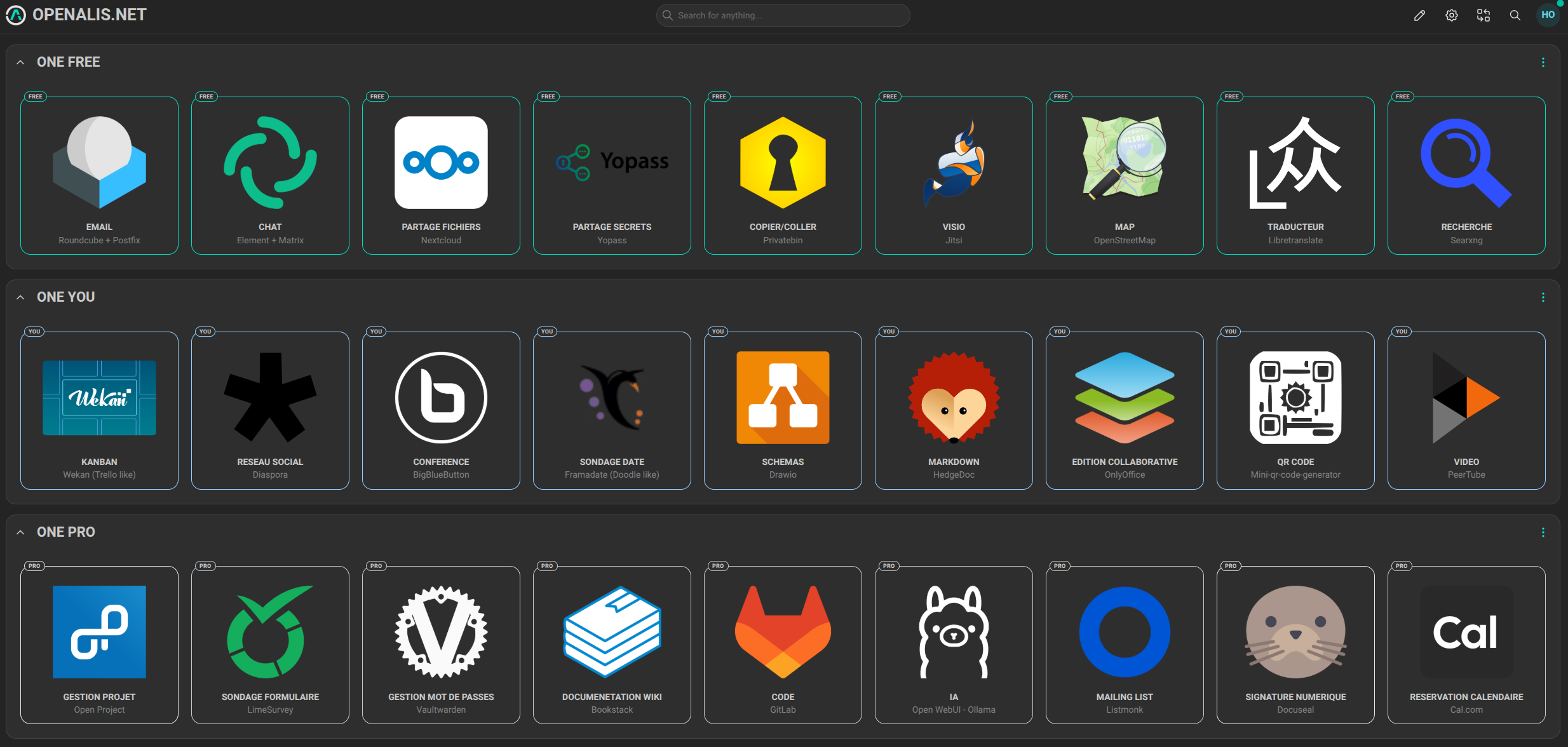Launch the Element + Matrix chat app
The width and height of the screenshot is (1568, 747).
[x=270, y=175]
